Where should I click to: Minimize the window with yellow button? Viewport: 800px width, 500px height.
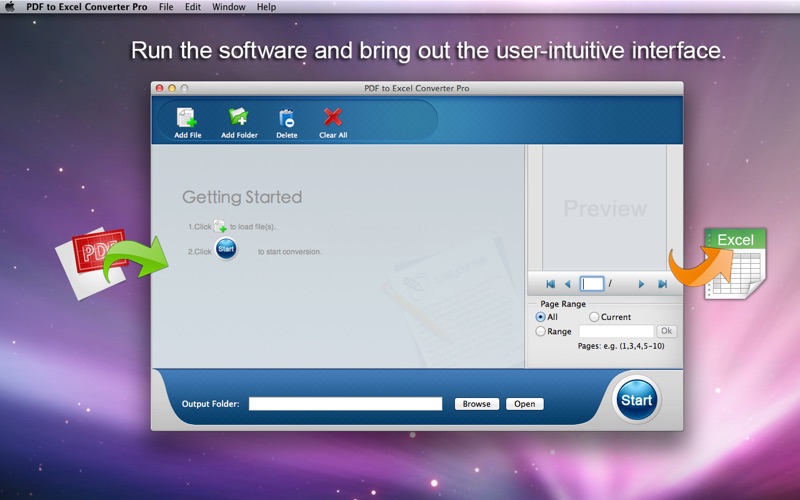(x=172, y=88)
